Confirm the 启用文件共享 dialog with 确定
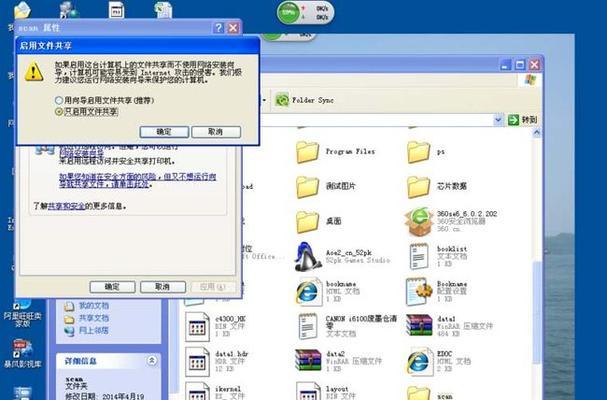 pyautogui.click(x=164, y=132)
